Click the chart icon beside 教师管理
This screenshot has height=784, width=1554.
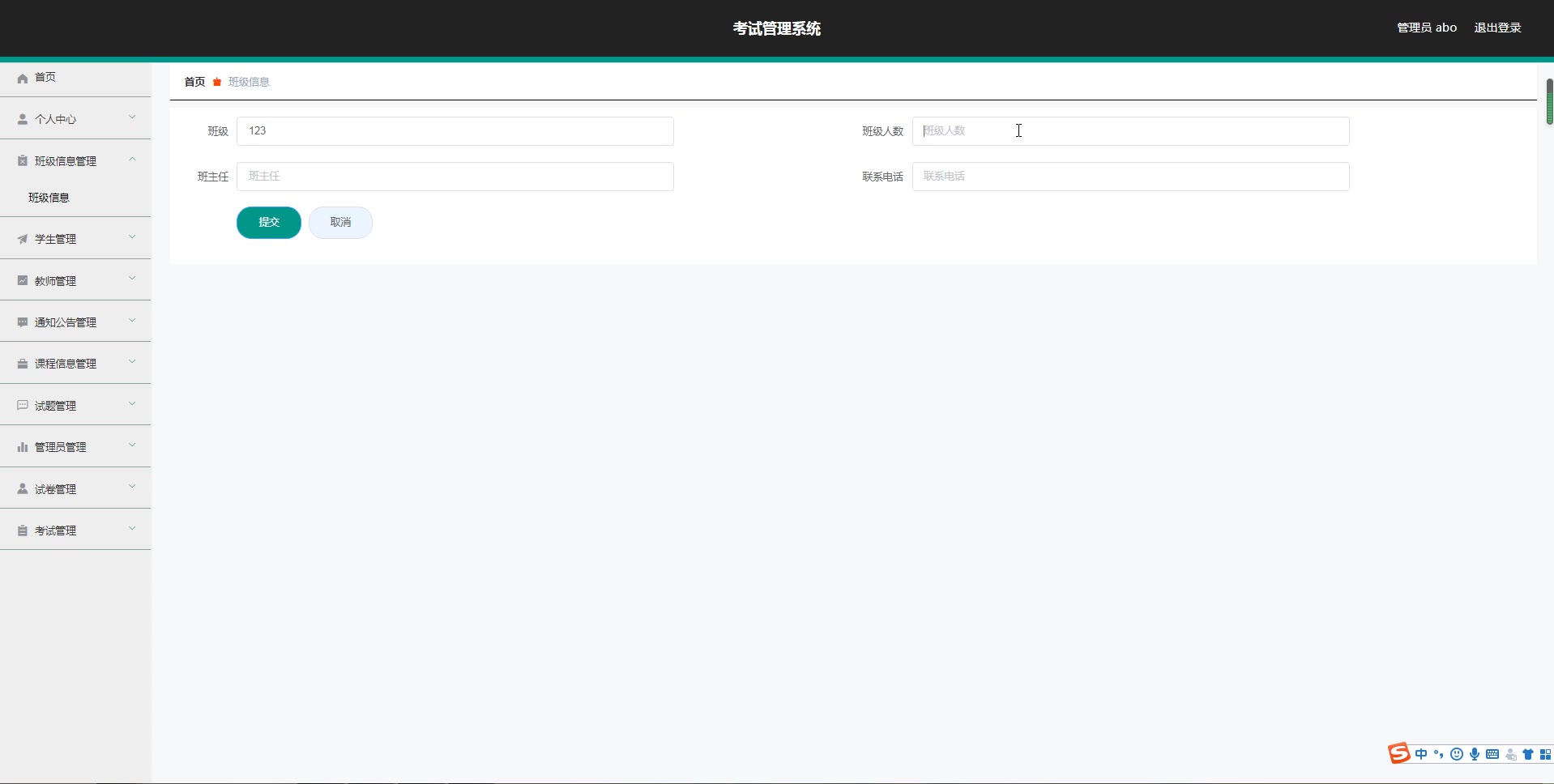point(23,281)
